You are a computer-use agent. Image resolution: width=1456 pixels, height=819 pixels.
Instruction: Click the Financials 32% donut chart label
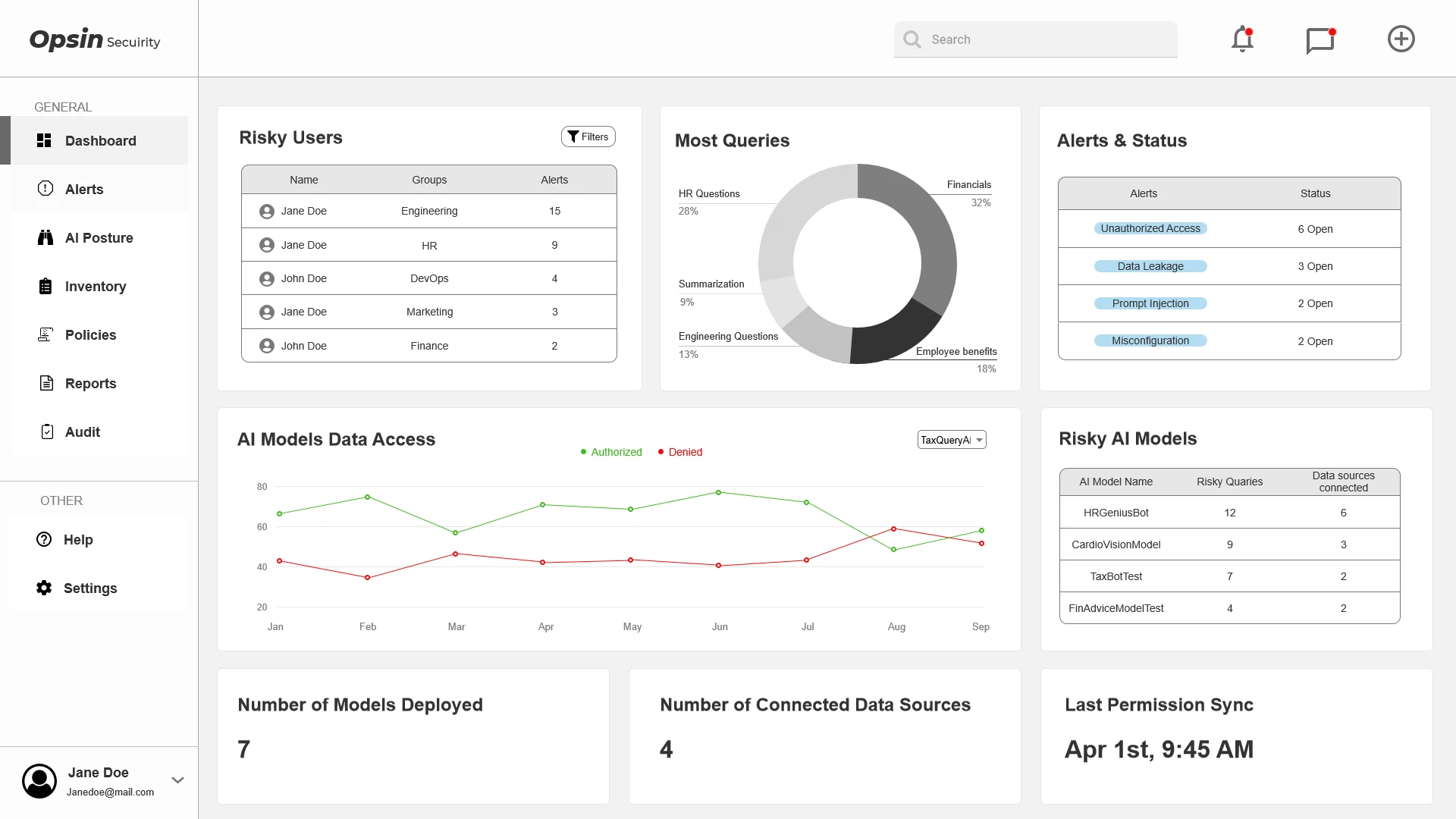click(x=968, y=193)
